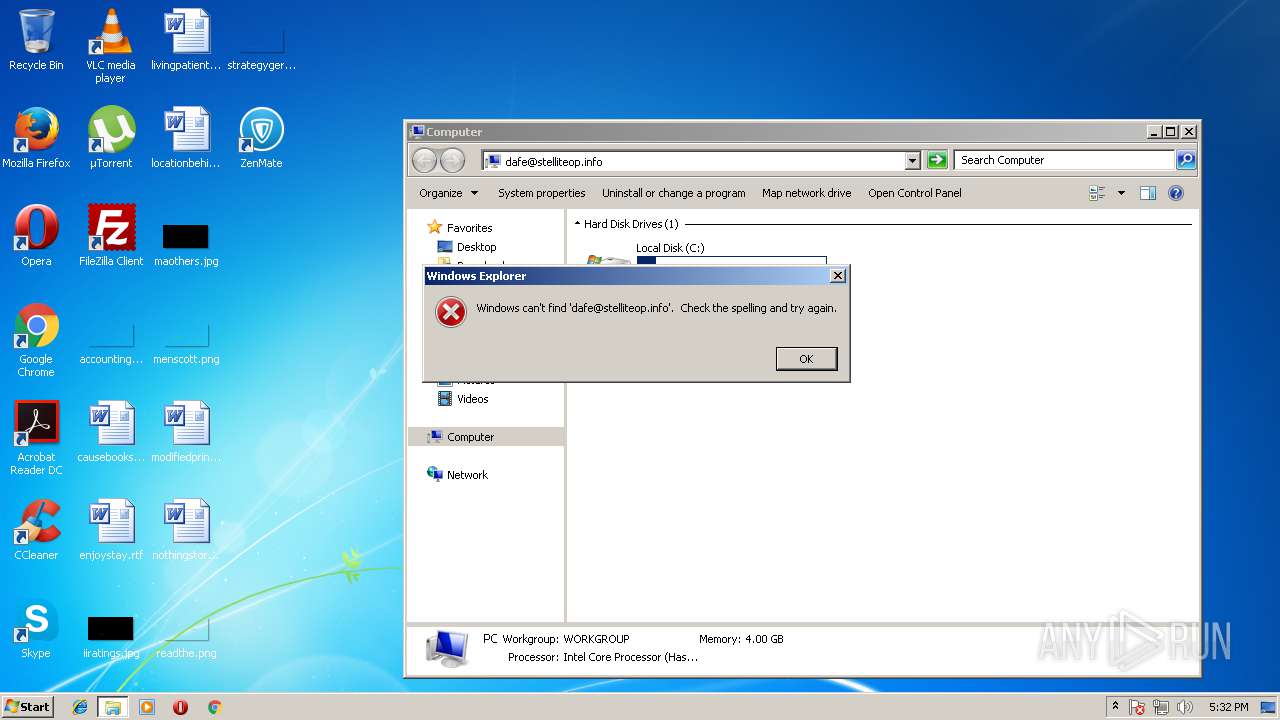The image size is (1280, 720).
Task: Select menscott.png image file
Action: point(186,345)
